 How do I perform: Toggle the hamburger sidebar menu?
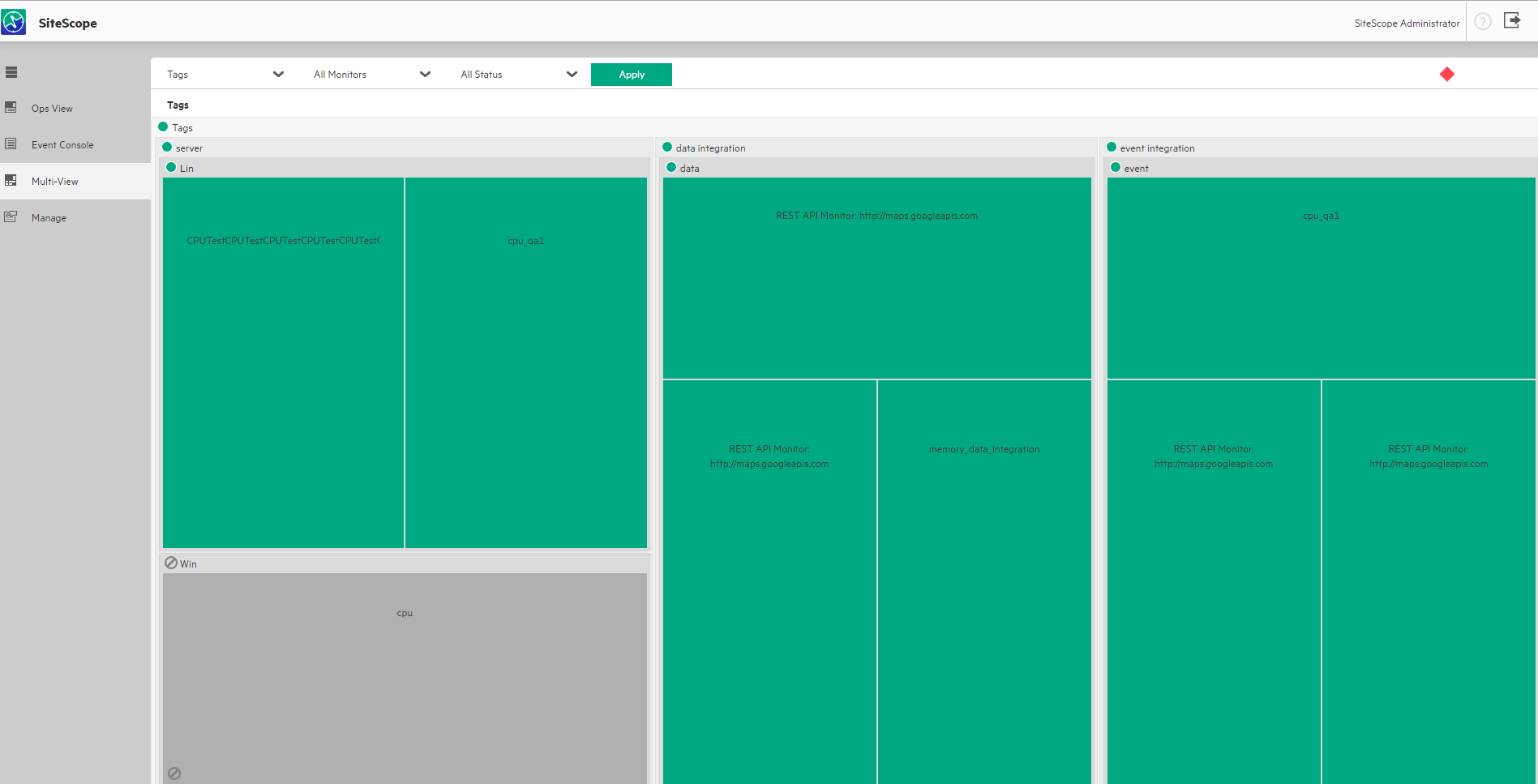[x=11, y=72]
